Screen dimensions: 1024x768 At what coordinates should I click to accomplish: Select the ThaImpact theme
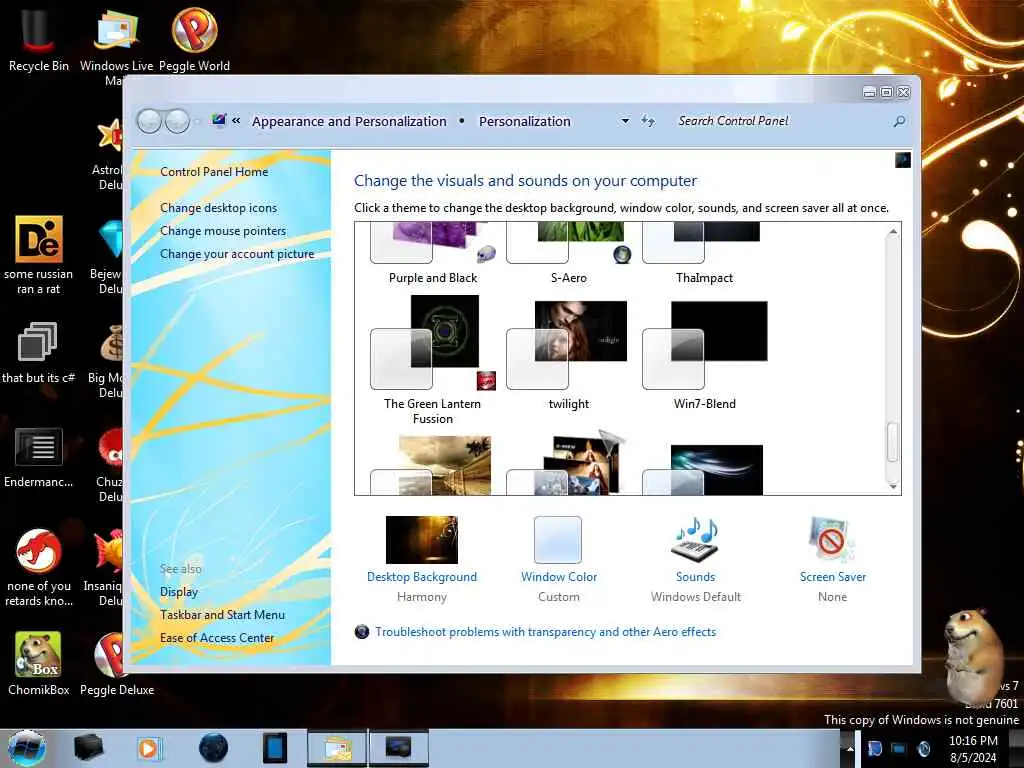705,253
